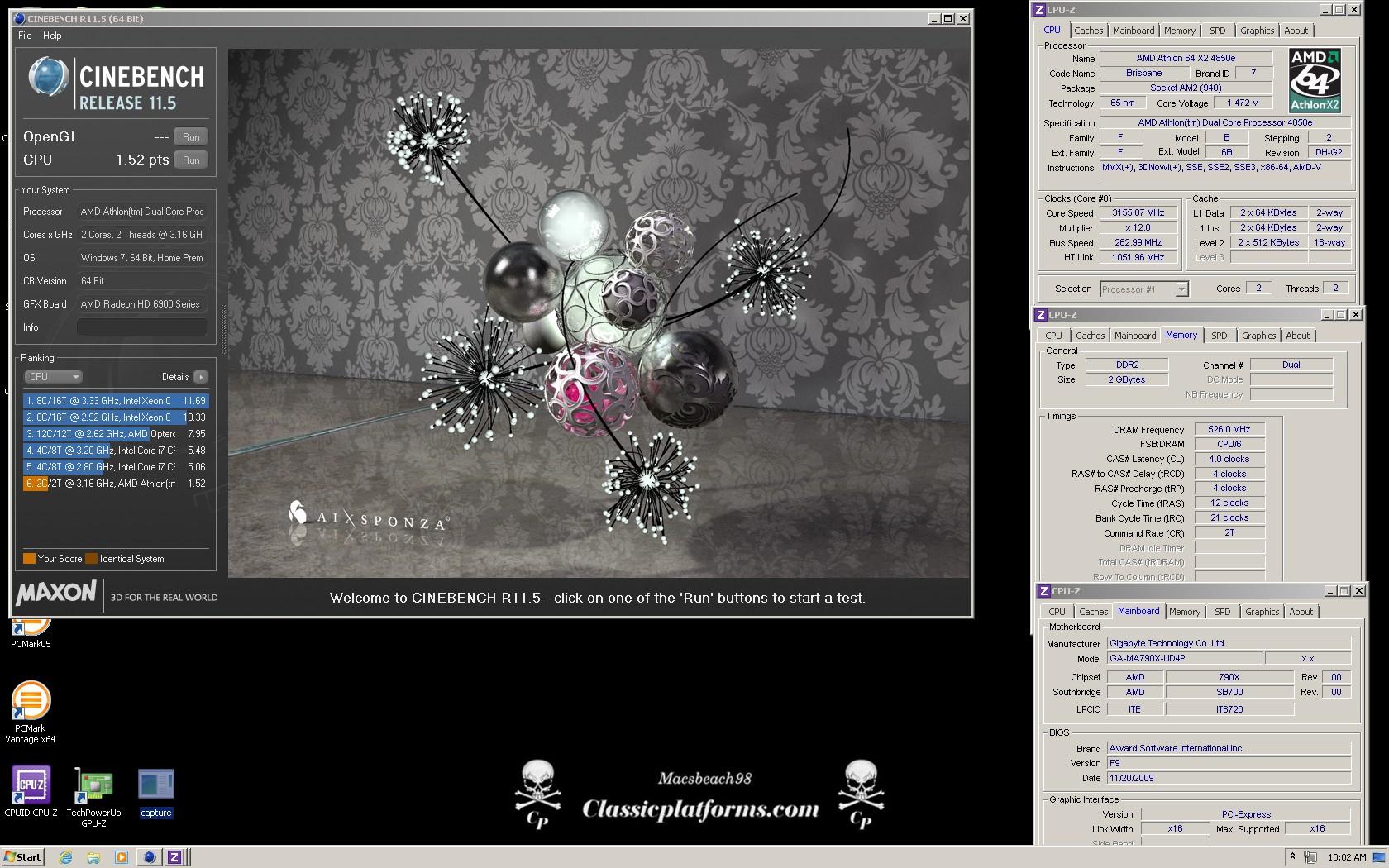The width and height of the screenshot is (1389, 868).
Task: Switch to Cinebench taskbar button
Action: tap(149, 857)
